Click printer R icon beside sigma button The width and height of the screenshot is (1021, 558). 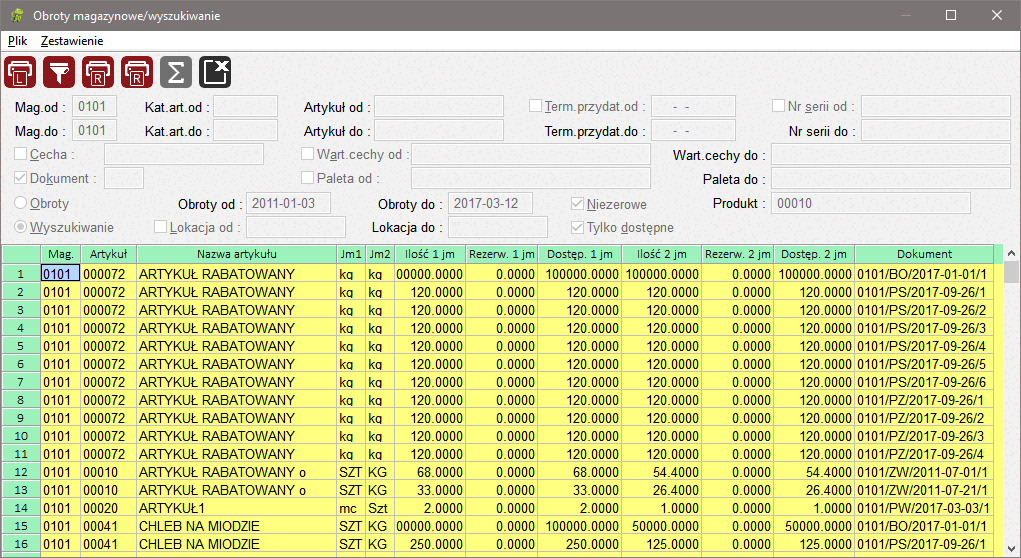(137, 73)
